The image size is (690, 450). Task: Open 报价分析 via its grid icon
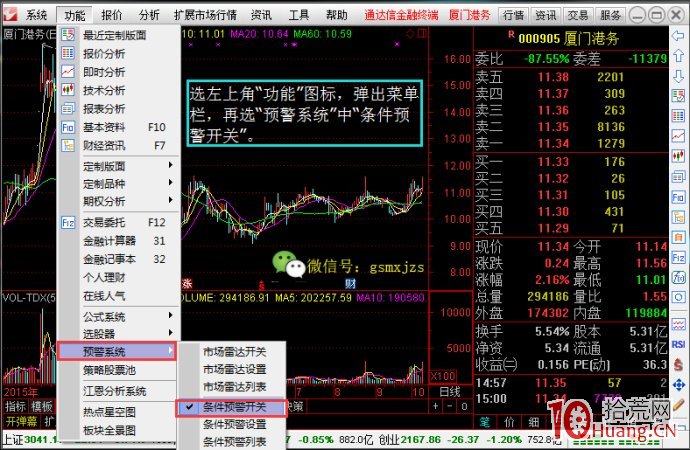click(68, 53)
